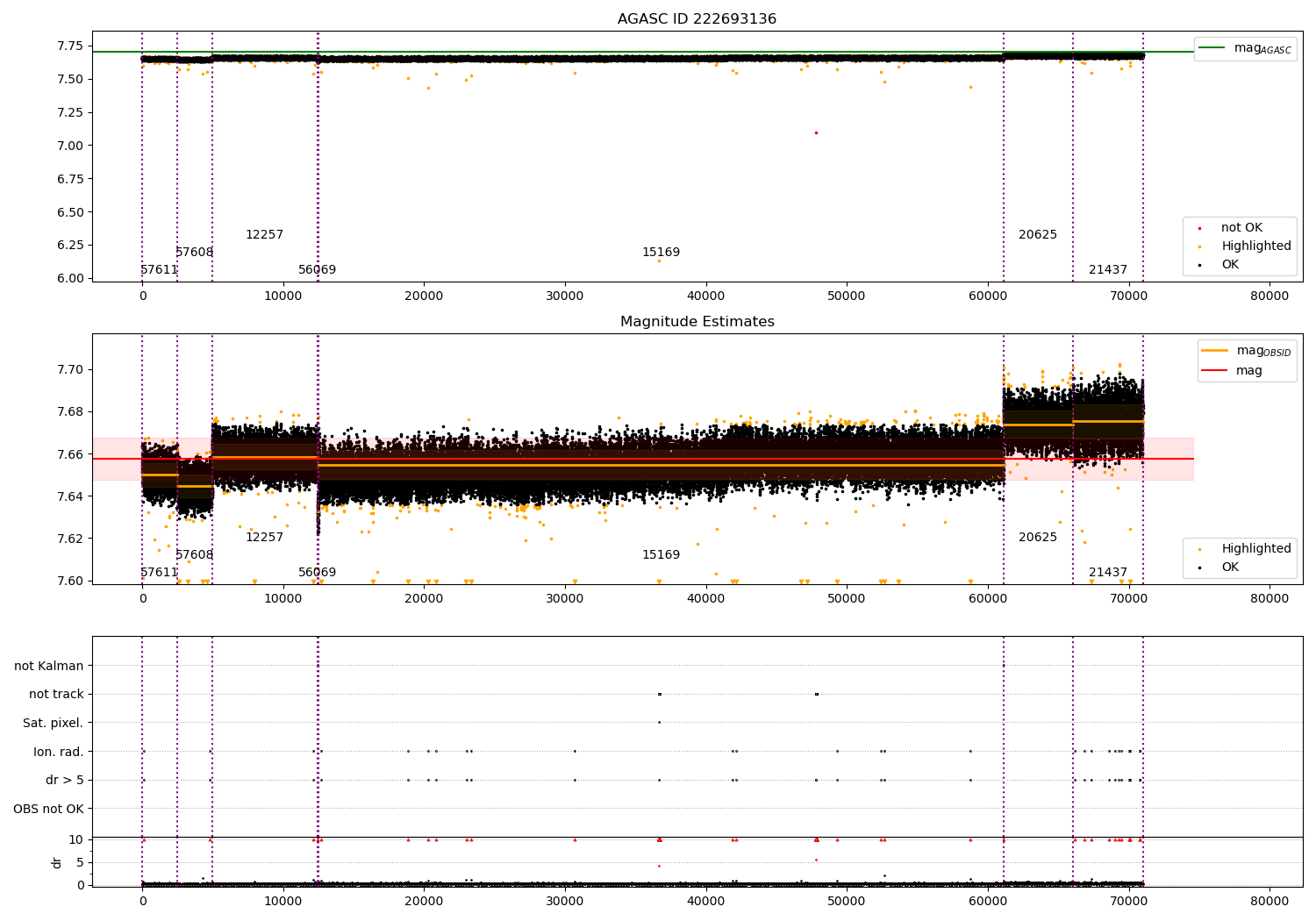
Task: Click obsid label 56069 in top panel
Action: point(317,270)
